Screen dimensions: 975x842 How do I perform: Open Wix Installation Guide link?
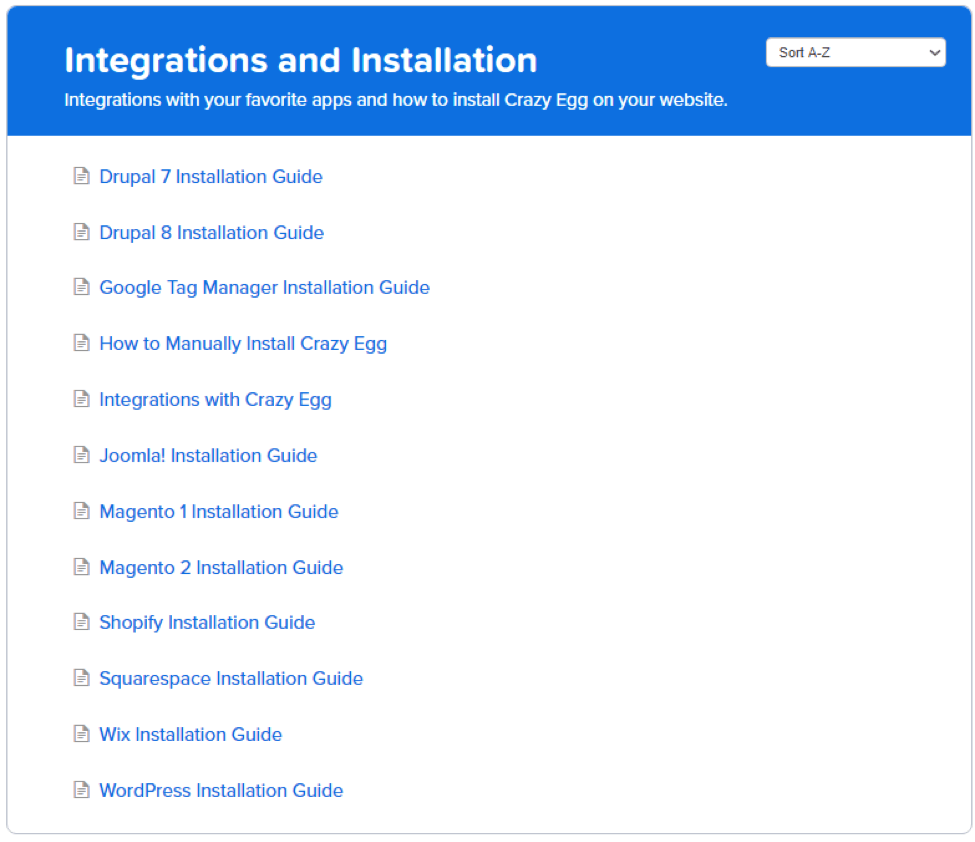190,734
